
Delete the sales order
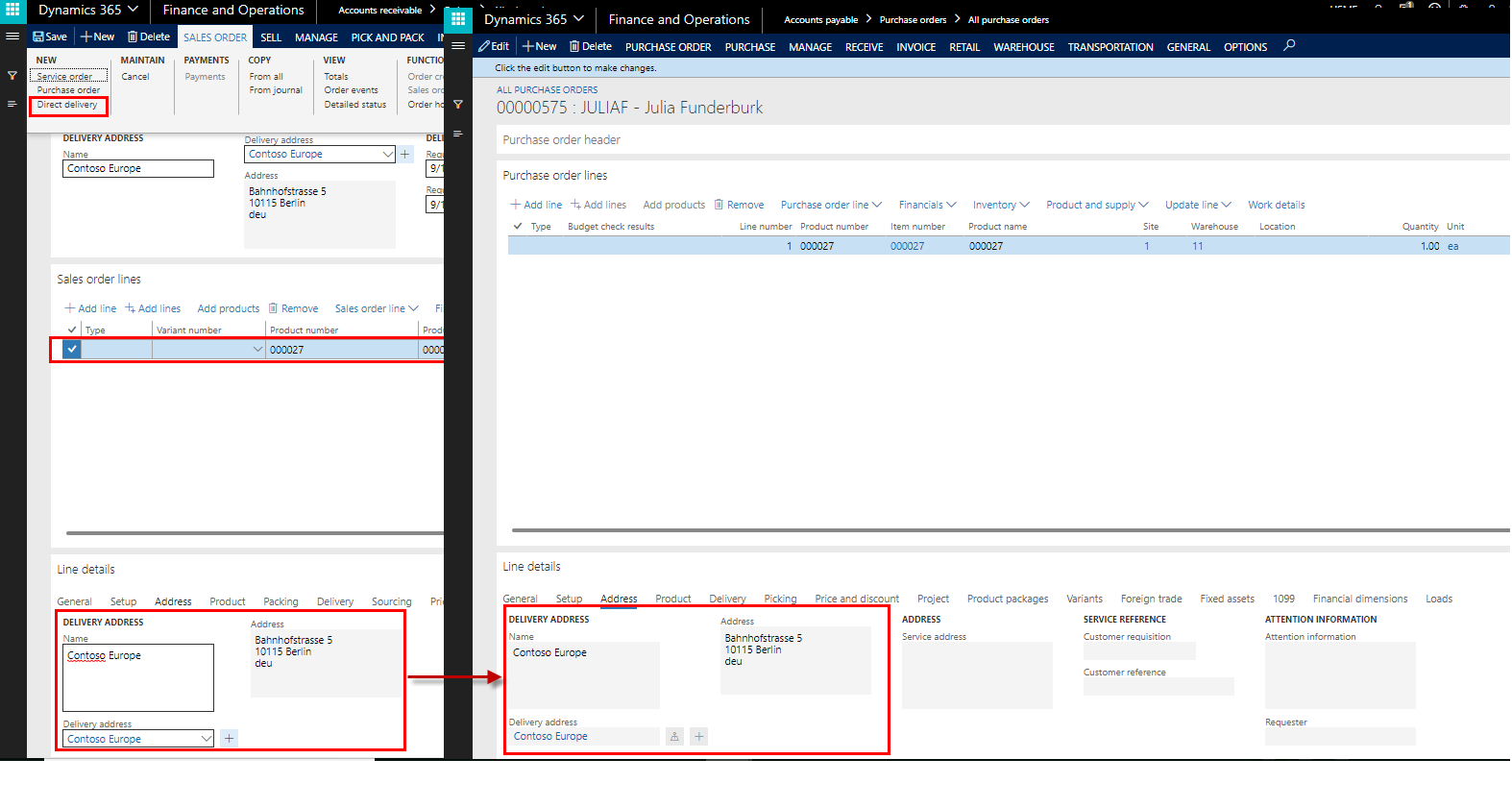click(x=149, y=37)
